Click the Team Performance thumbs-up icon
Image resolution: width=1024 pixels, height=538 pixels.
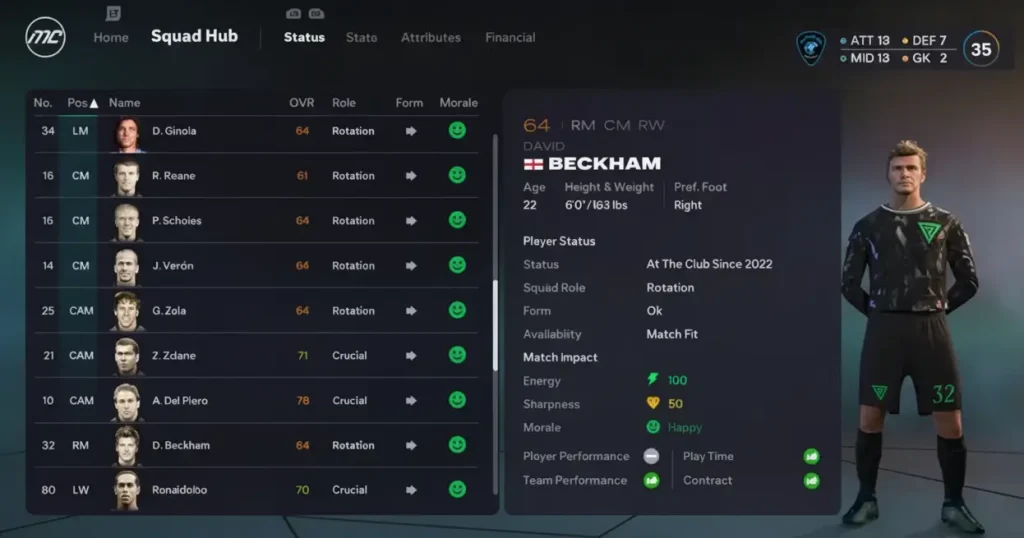[651, 480]
